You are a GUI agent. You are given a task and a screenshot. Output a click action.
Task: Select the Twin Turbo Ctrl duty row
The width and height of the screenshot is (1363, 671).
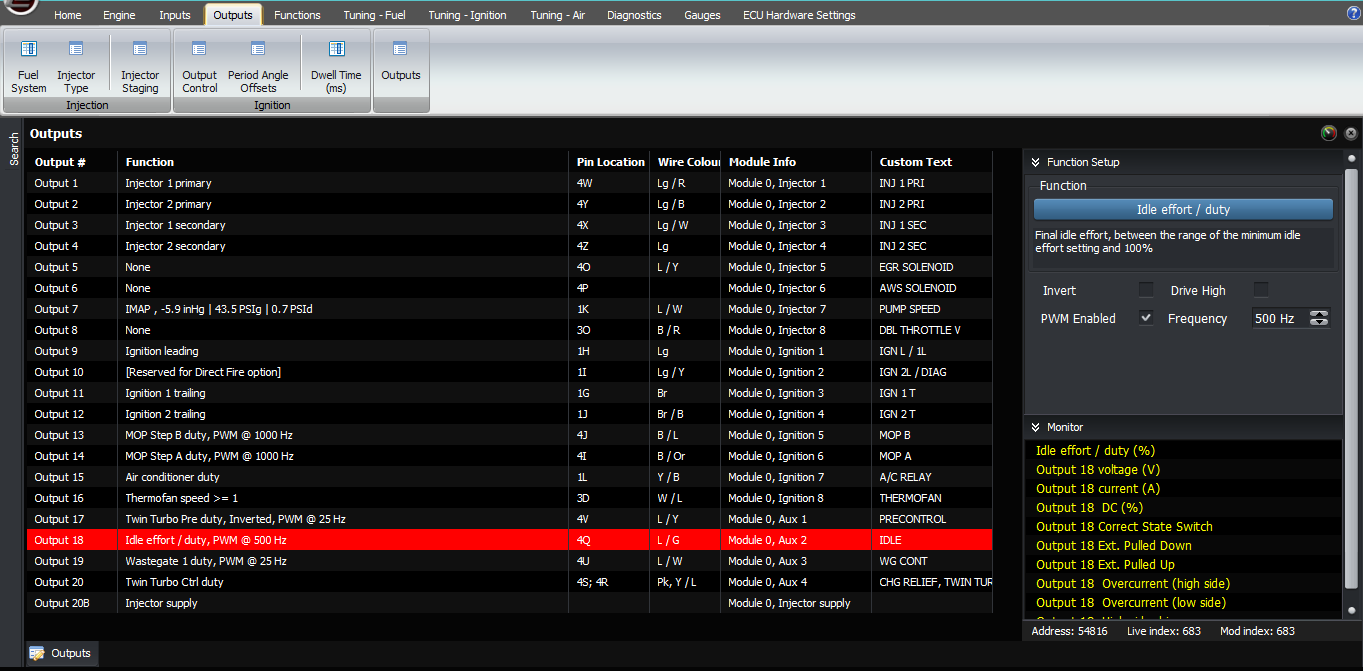(510, 582)
